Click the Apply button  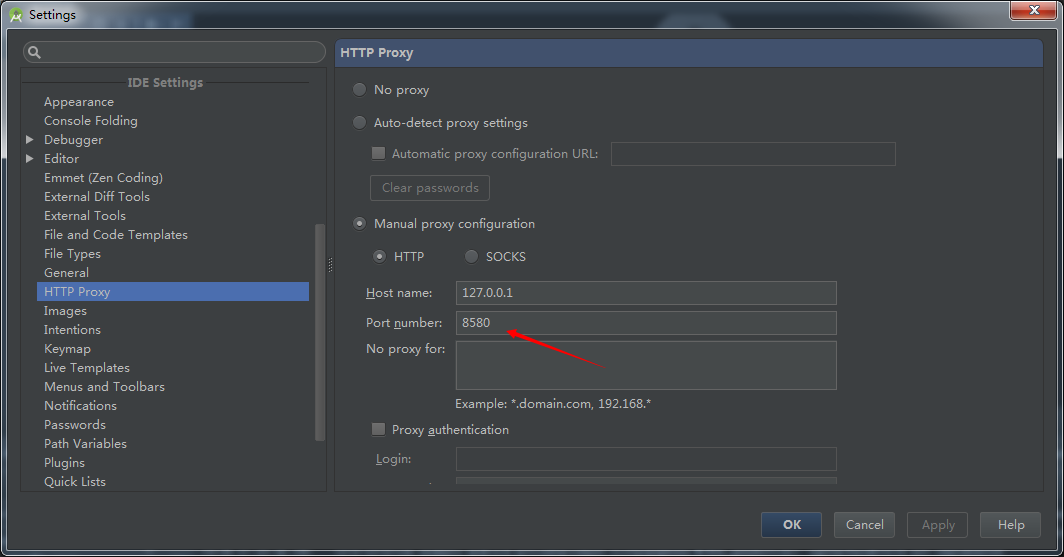coord(938,524)
